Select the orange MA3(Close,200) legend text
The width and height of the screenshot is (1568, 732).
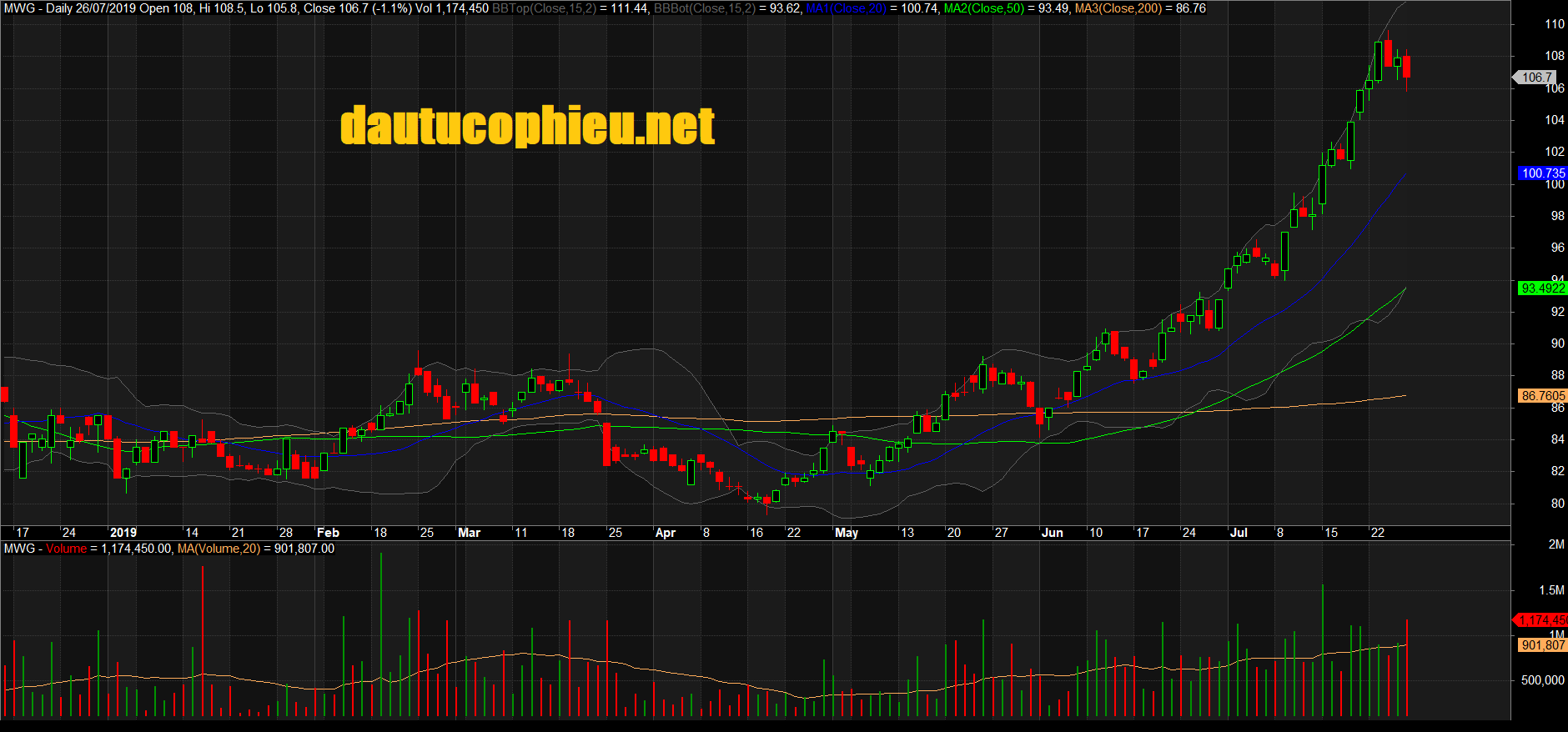coord(1118,8)
